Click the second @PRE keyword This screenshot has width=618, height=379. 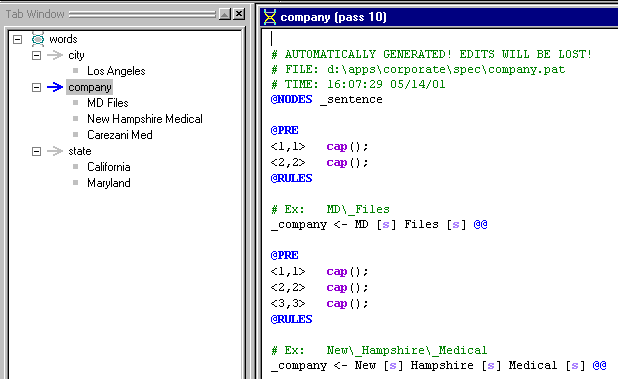pyautogui.click(x=285, y=255)
